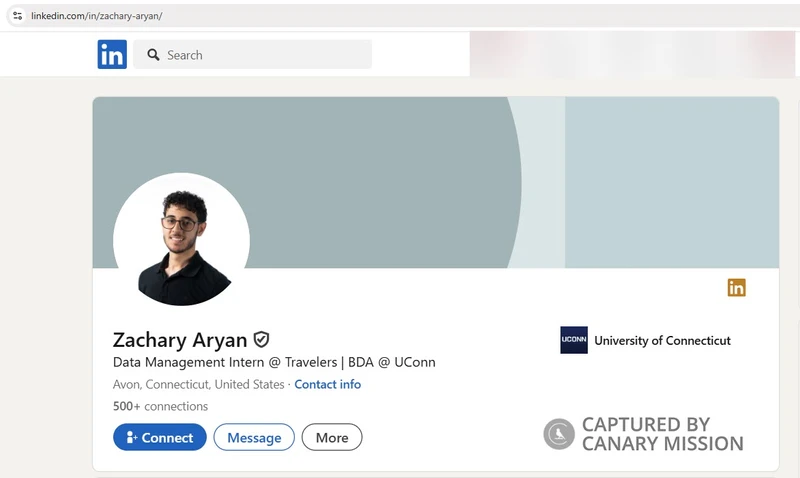Select the linkedin.com address bar URL
Image resolution: width=800 pixels, height=478 pixels.
click(97, 16)
